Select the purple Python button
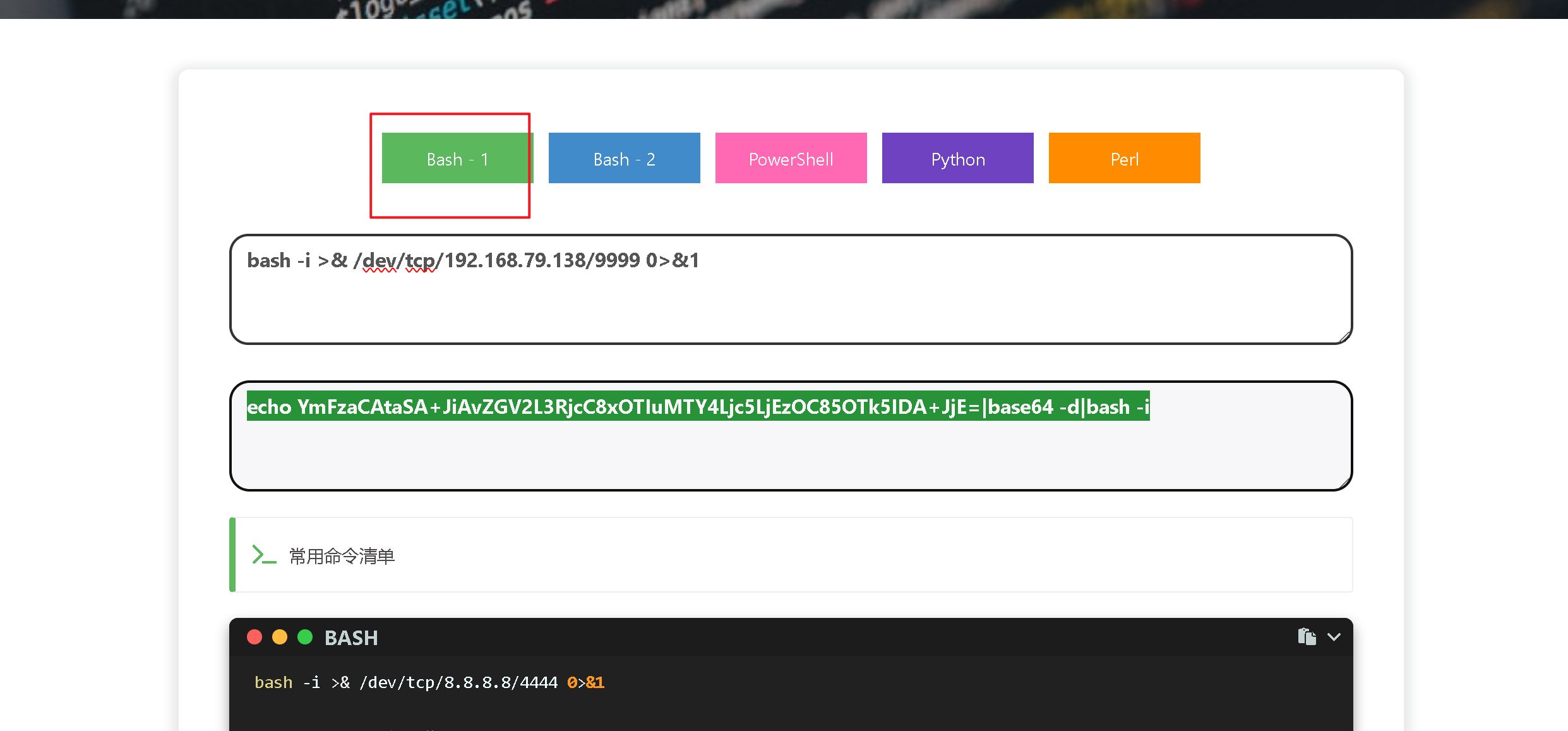1568x731 pixels. 957,159
